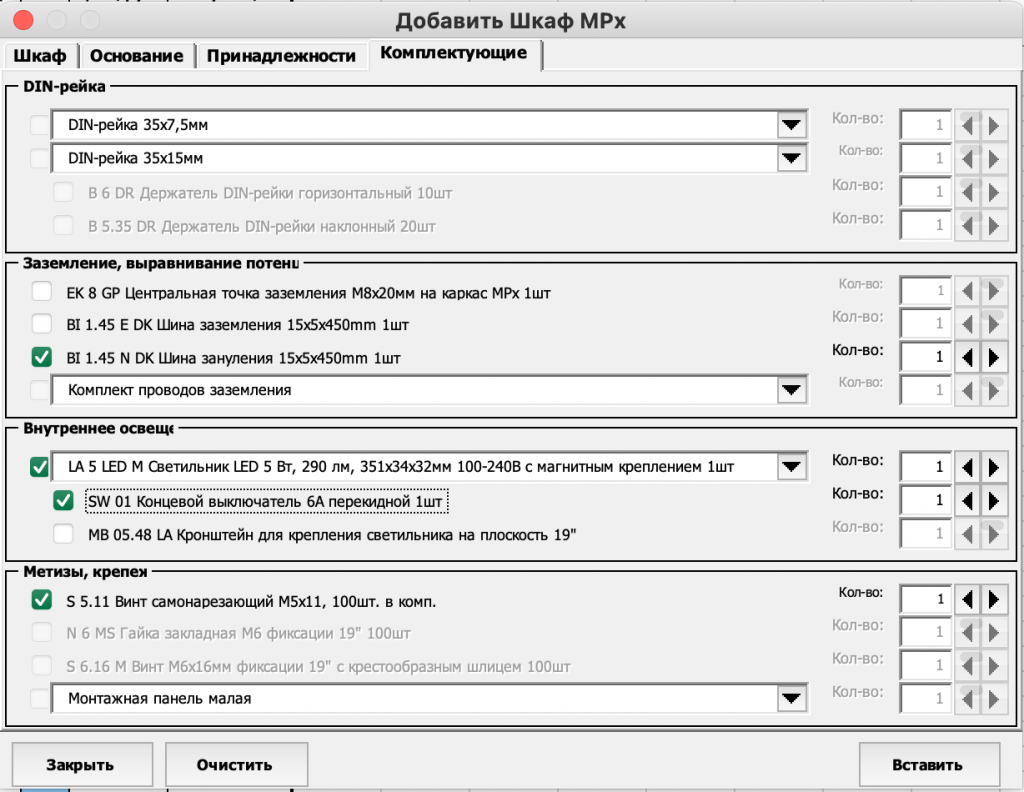Open Комплект проводов заземления dropdown
The width and height of the screenshot is (1024, 792).
[x=792, y=390]
